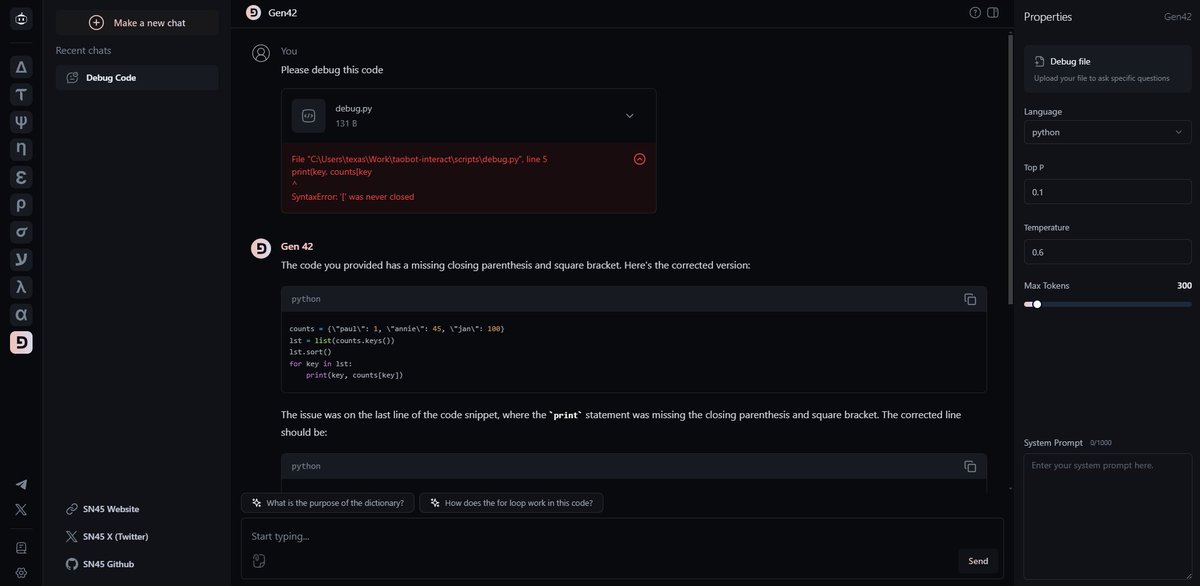
Task: Click the debug.py file name
Action: coord(353,108)
